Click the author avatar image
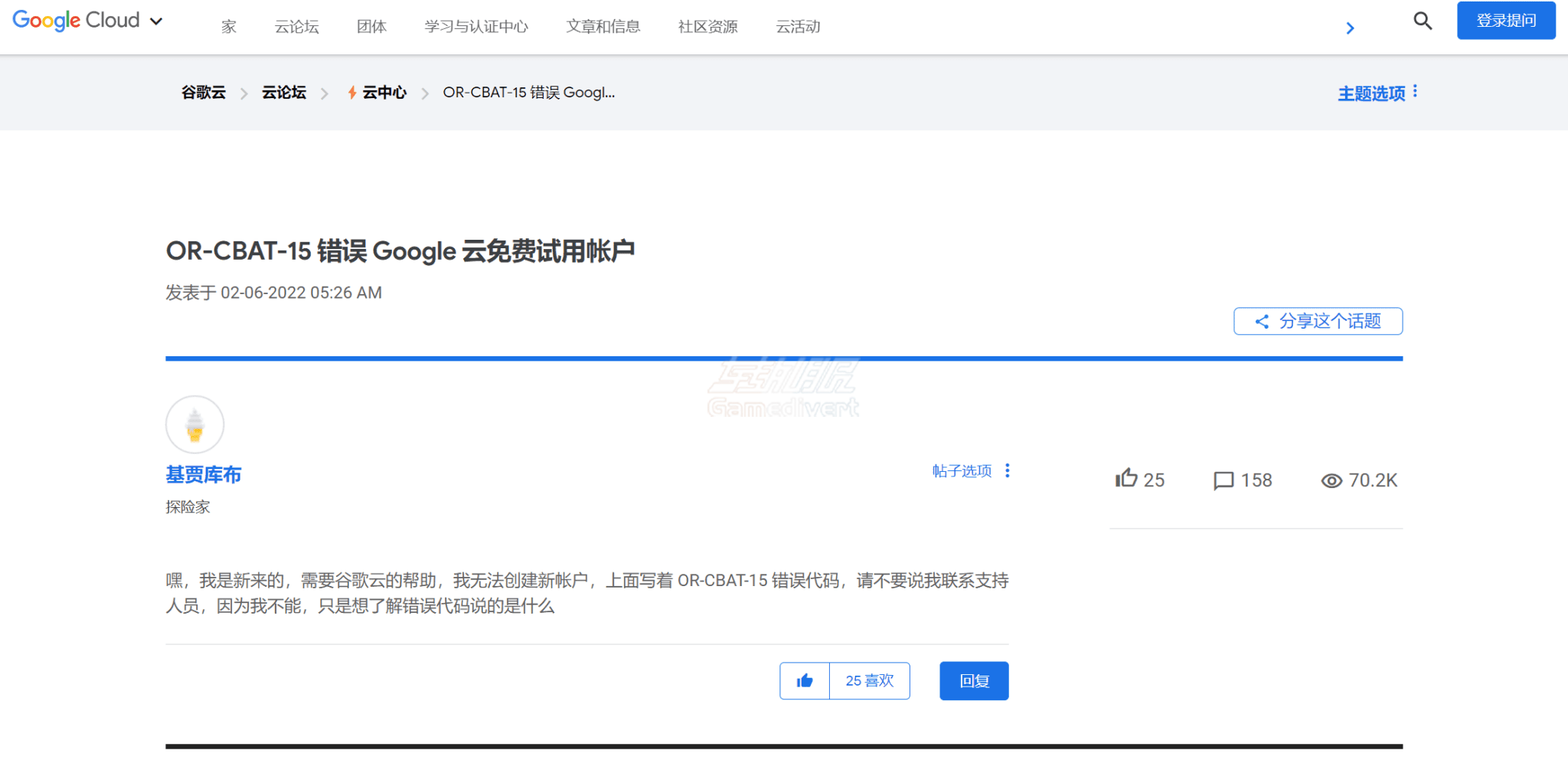Image resolution: width=1568 pixels, height=773 pixels. coord(195,424)
